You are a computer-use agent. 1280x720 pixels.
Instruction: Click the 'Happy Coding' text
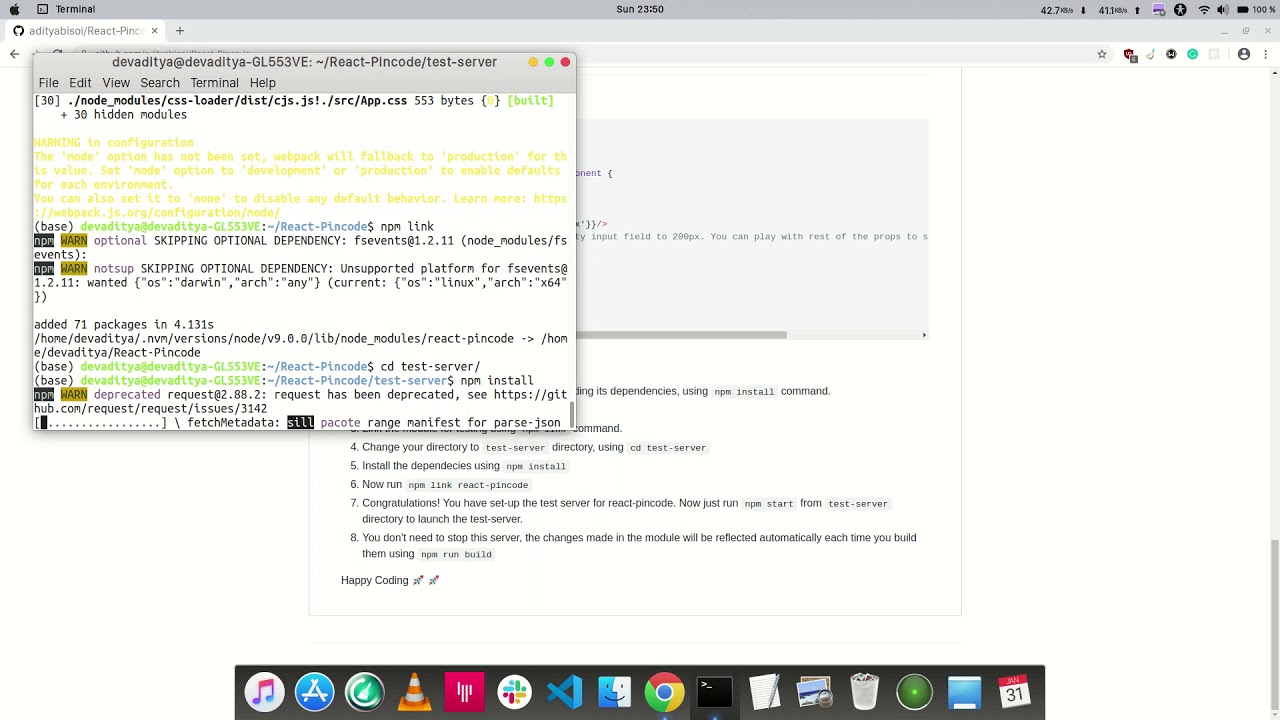pos(375,580)
